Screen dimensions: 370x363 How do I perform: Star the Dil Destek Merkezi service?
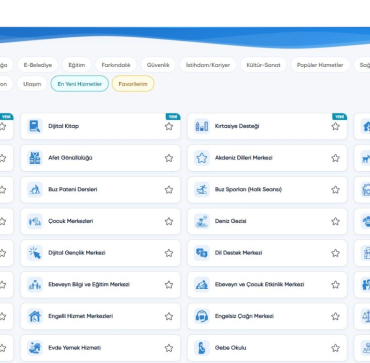(336, 253)
